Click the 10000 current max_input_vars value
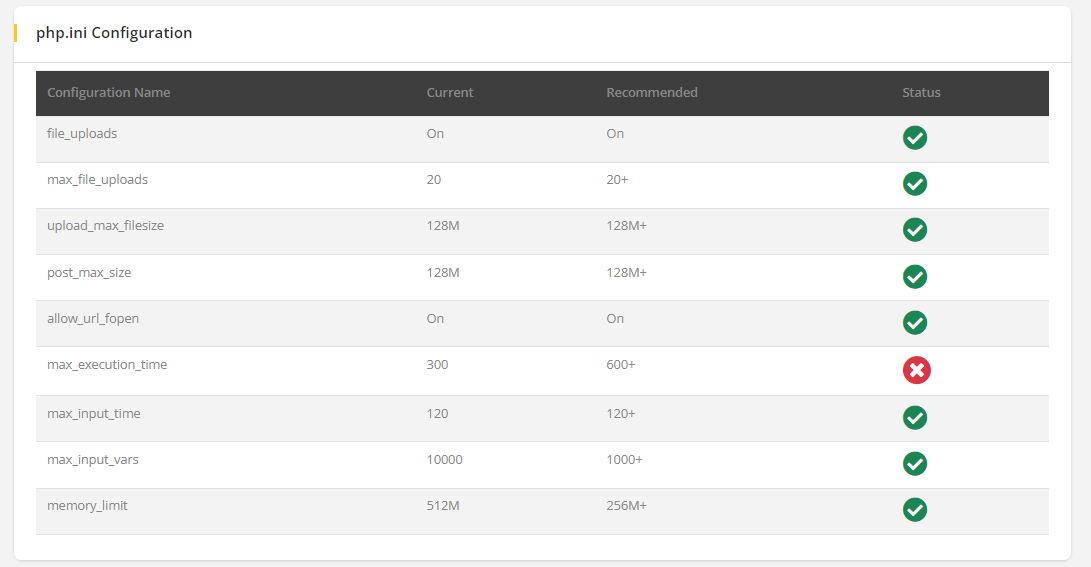 pyautogui.click(x=445, y=460)
